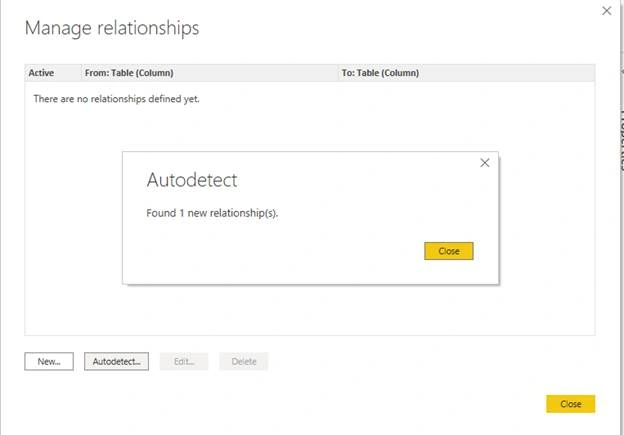This screenshot has height=435, width=624.
Task: Click the 'Found 1 new relationship(s).' message
Action: point(212,213)
